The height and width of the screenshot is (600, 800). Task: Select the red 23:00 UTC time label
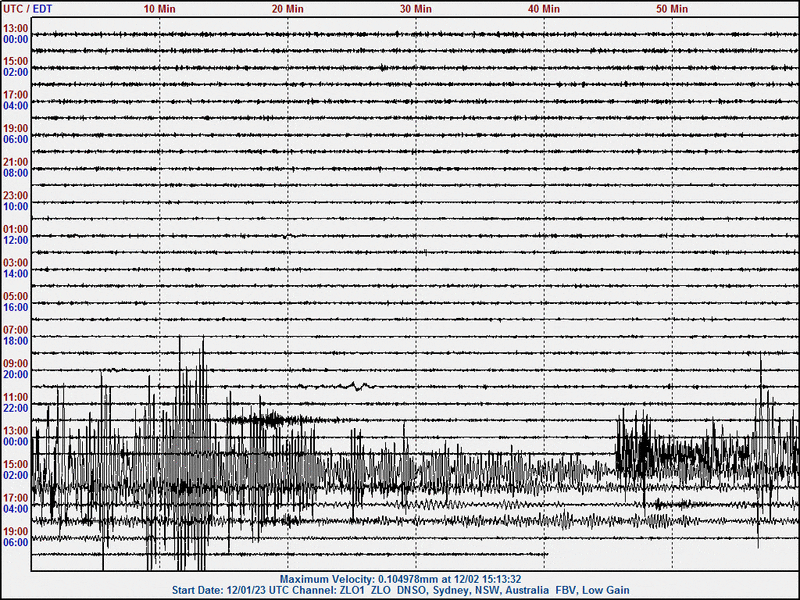pyautogui.click(x=16, y=195)
